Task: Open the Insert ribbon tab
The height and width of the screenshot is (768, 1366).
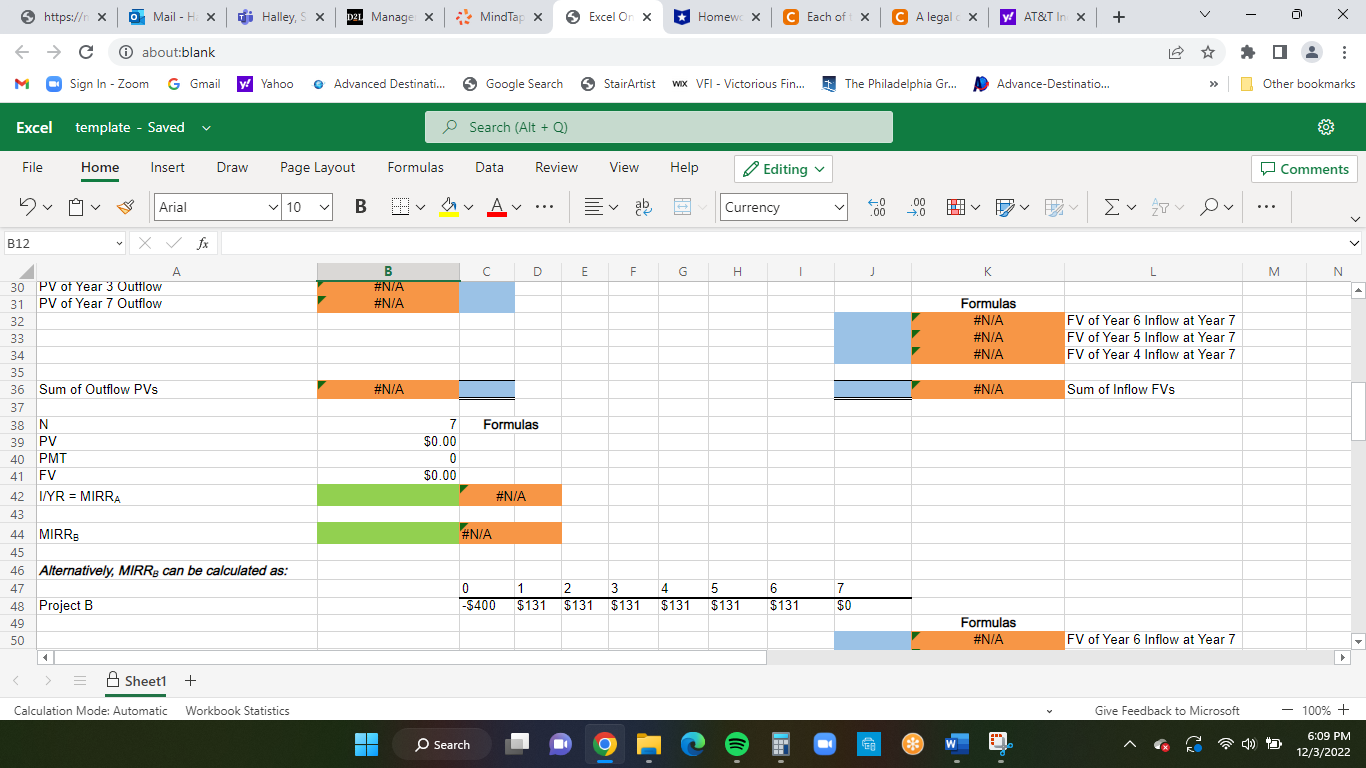Action: tap(167, 167)
